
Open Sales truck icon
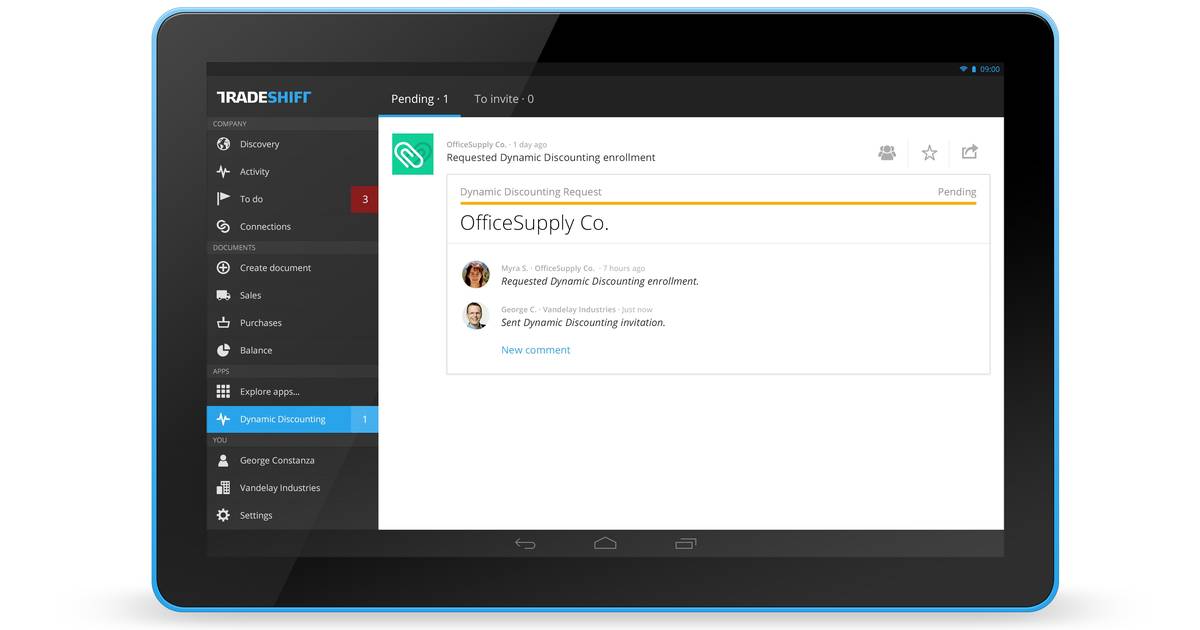point(223,295)
